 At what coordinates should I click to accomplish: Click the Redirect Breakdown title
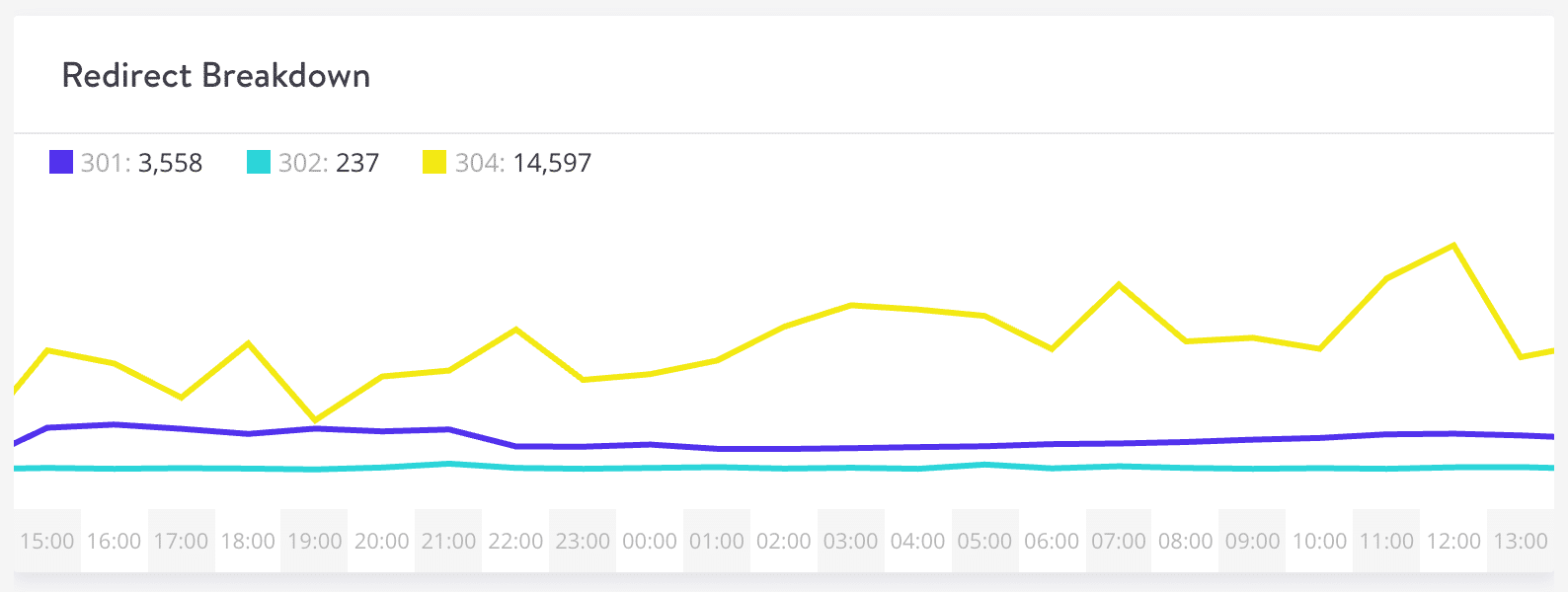pos(216,76)
